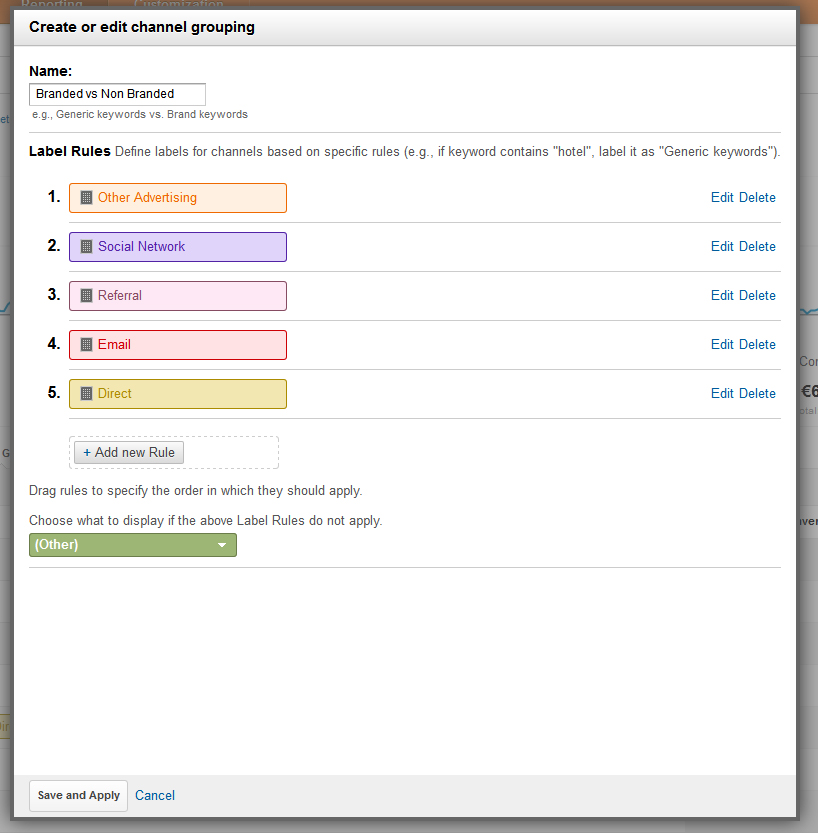The width and height of the screenshot is (818, 833).
Task: Click drag handle icon on Social Network rule
Action: tap(86, 247)
